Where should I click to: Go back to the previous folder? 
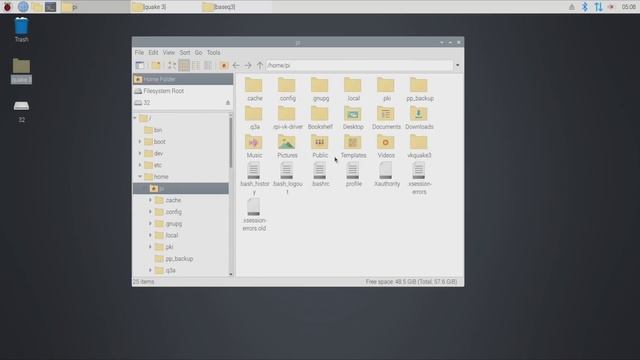click(236, 65)
